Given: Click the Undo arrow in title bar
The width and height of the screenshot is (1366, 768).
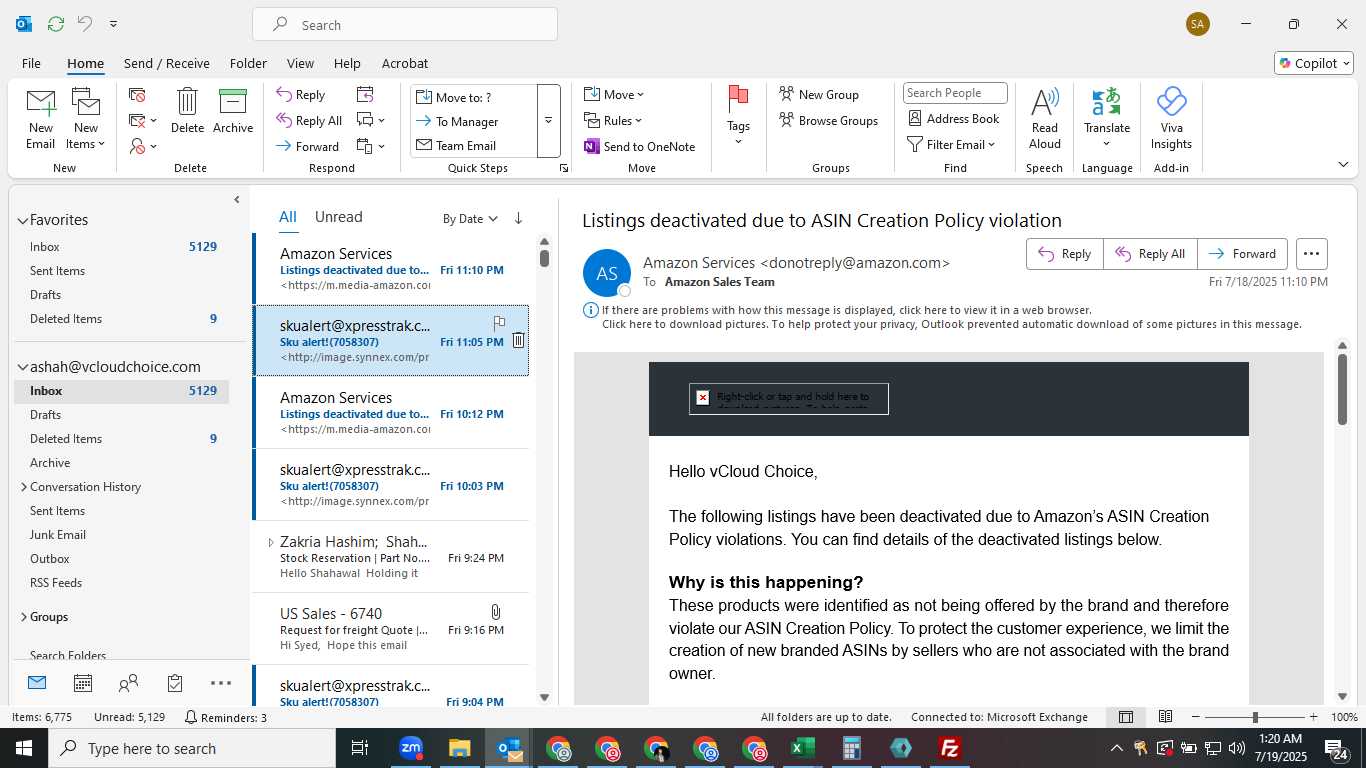Looking at the screenshot, I should pyautogui.click(x=84, y=24).
